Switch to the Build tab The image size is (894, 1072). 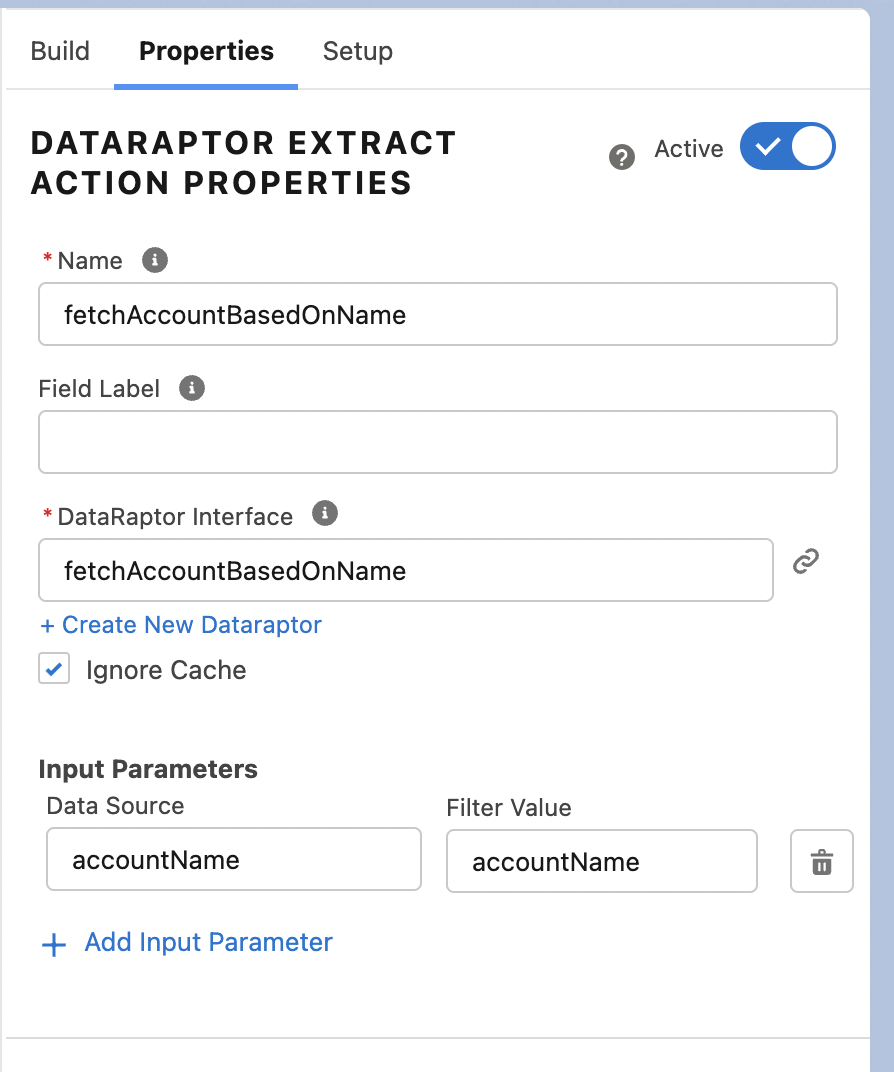pyautogui.click(x=60, y=51)
